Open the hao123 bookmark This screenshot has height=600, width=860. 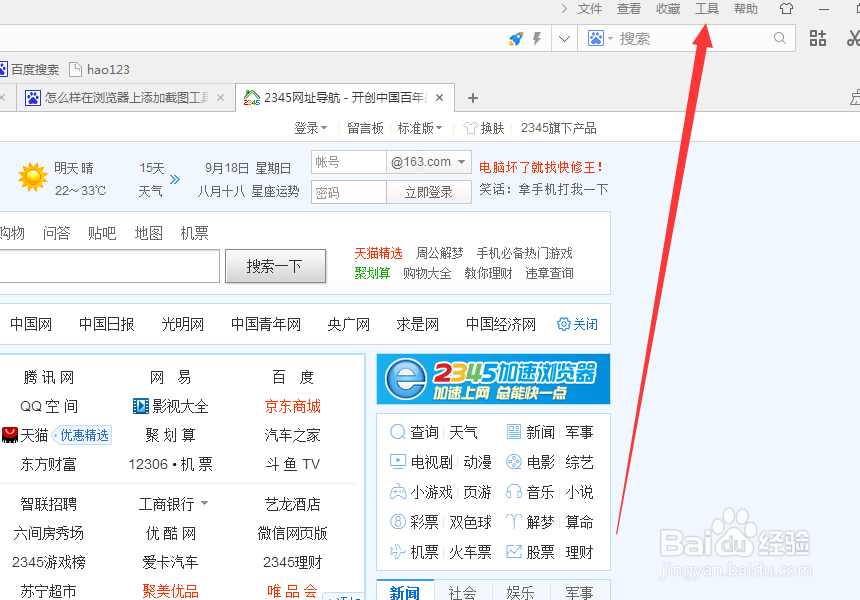click(100, 70)
